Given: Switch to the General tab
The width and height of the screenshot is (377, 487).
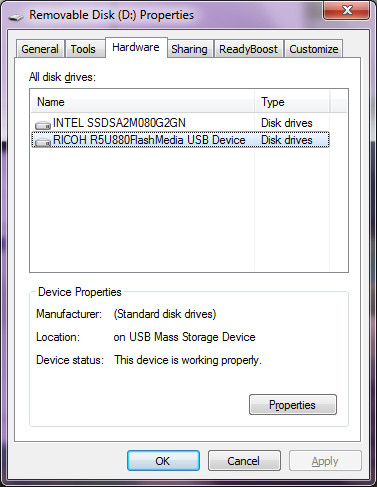Looking at the screenshot, I should [40, 49].
